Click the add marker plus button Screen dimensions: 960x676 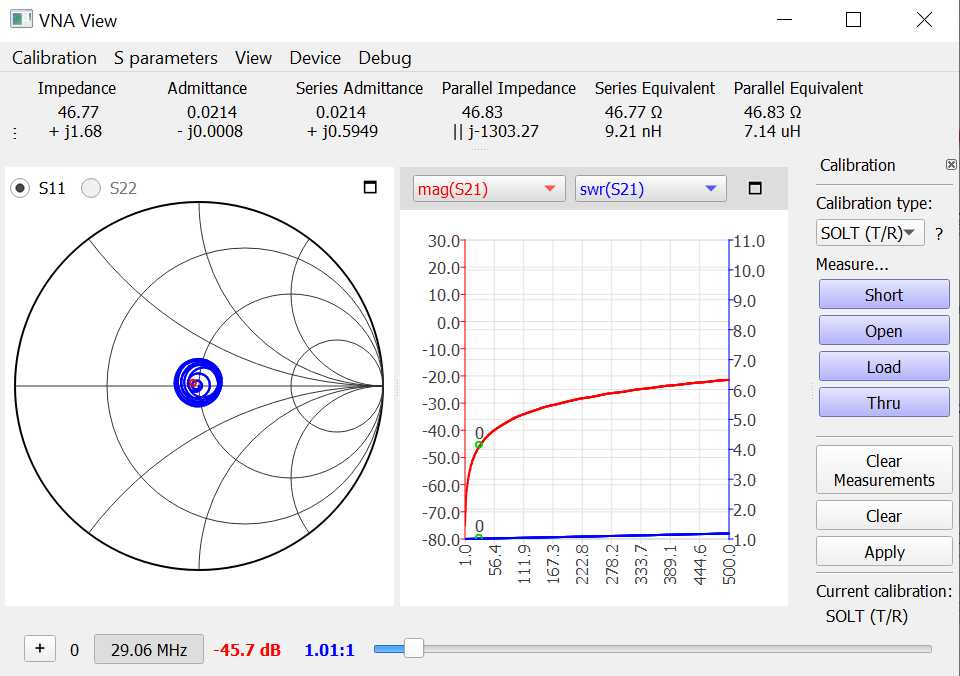pyautogui.click(x=40, y=648)
